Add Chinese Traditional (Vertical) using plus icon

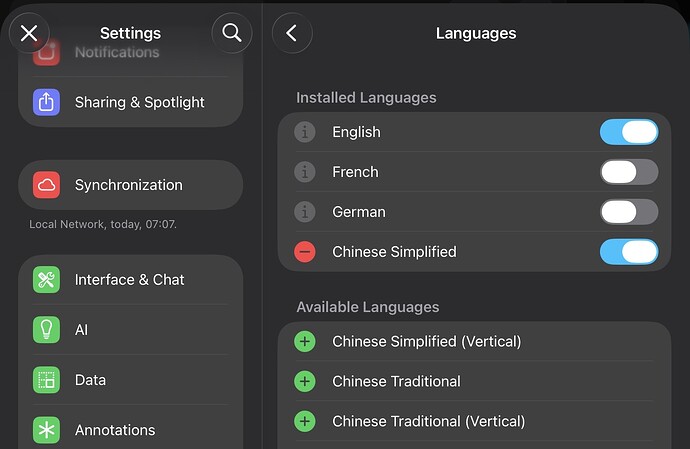tap(305, 421)
